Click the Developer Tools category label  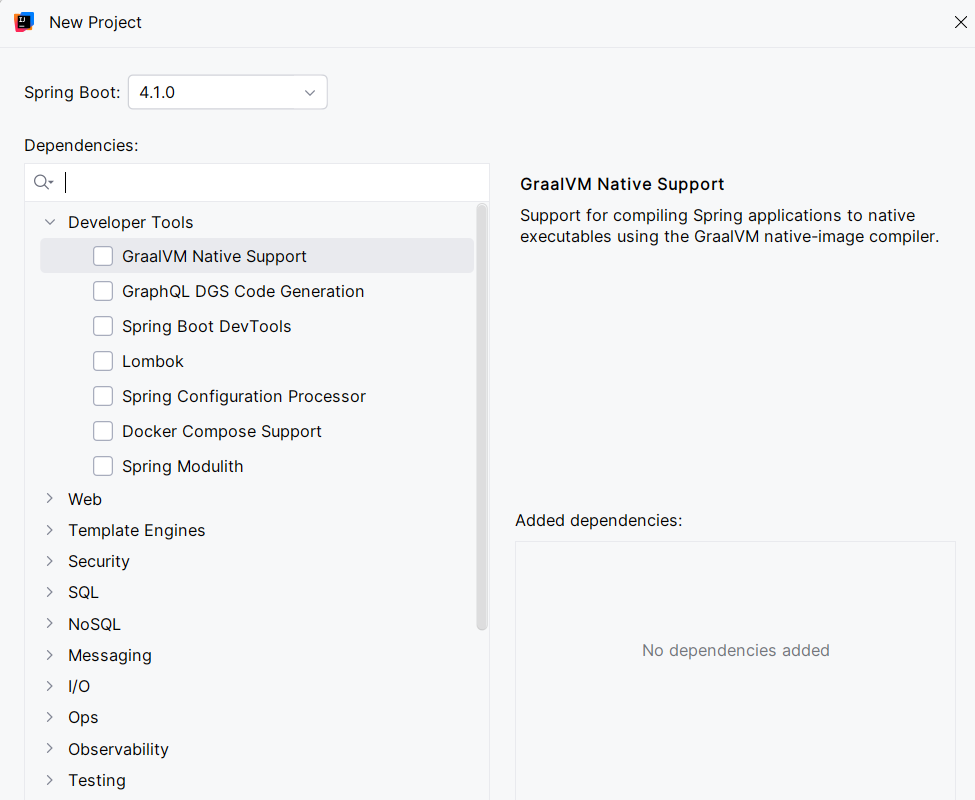point(131,222)
